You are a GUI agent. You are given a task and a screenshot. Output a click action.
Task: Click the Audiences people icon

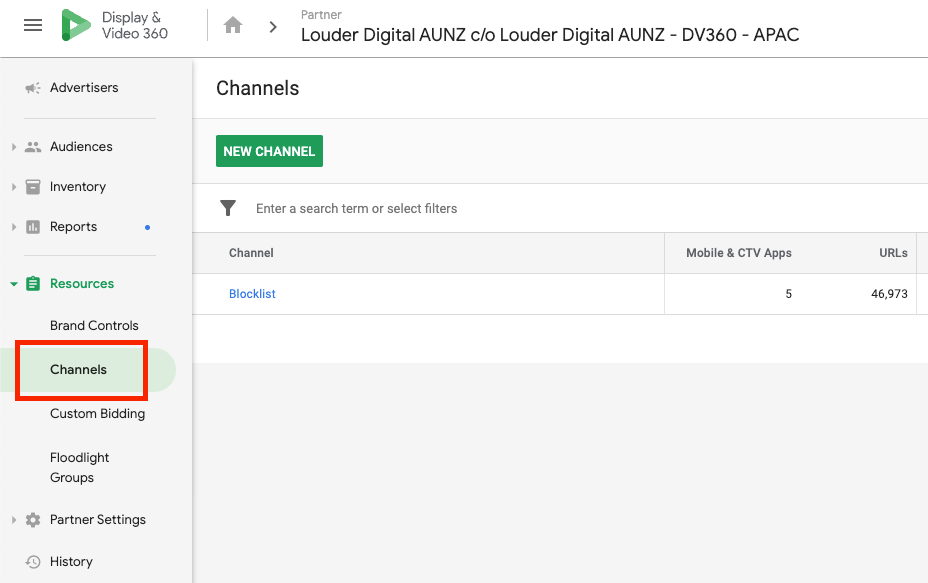coord(33,147)
